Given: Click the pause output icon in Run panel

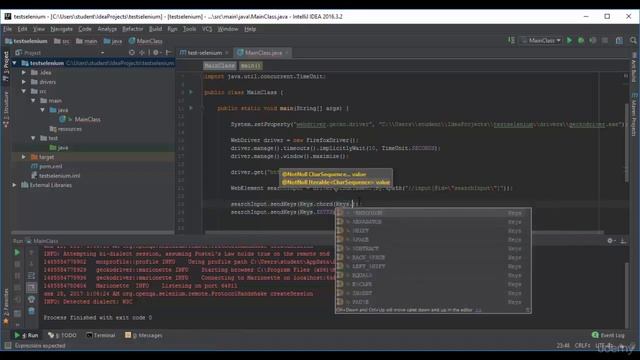Looking at the screenshot, I should click(x=17, y=276).
